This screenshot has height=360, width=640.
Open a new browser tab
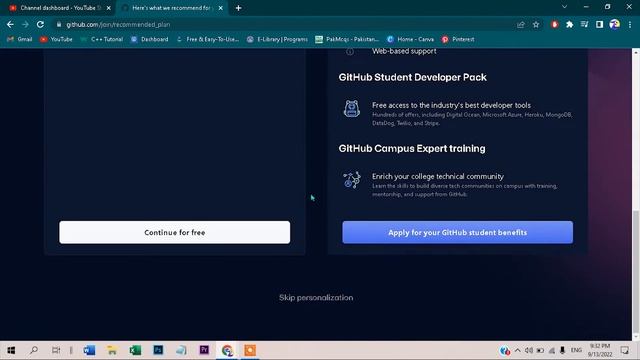coord(238,8)
